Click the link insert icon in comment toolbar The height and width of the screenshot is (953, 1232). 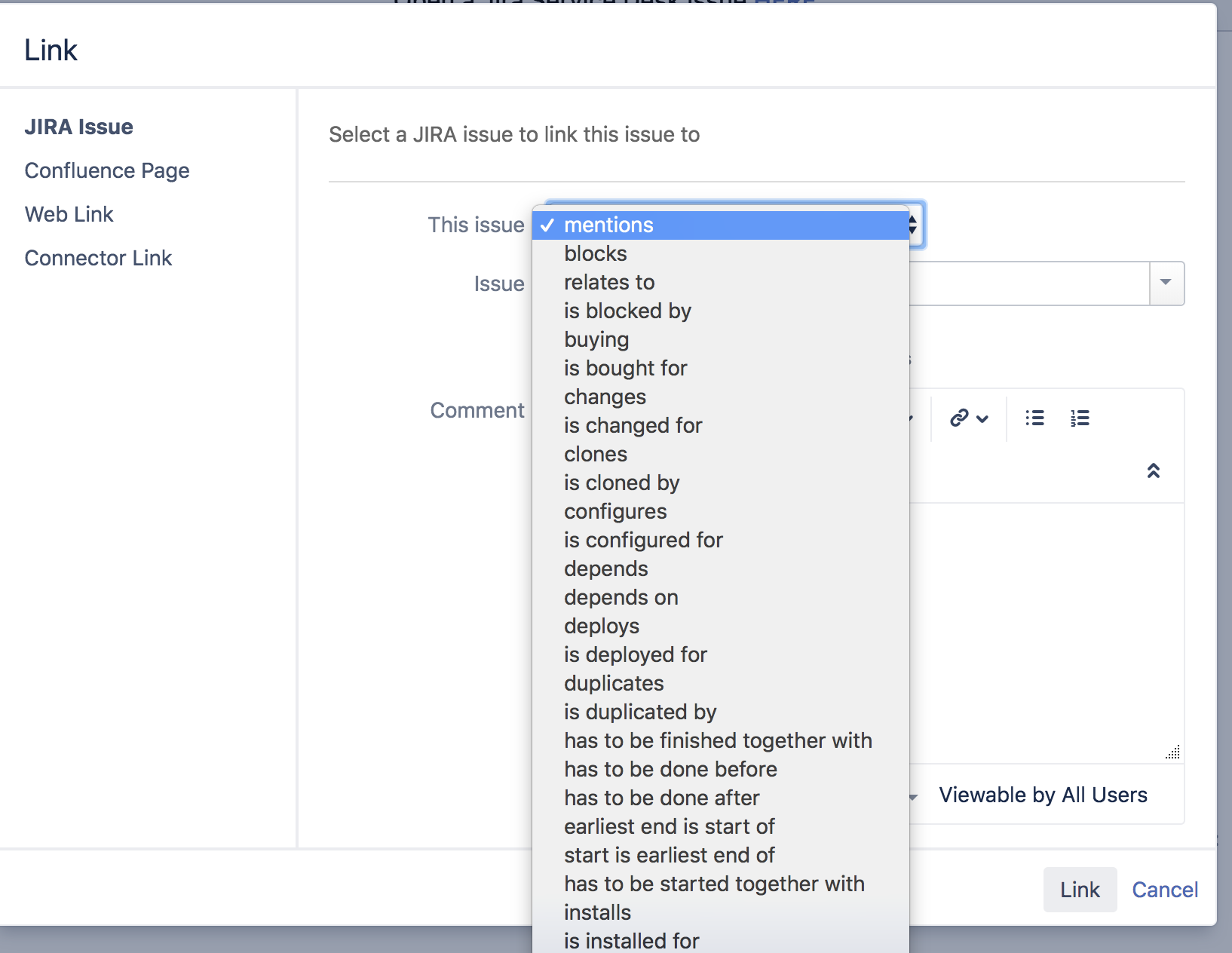(968, 418)
